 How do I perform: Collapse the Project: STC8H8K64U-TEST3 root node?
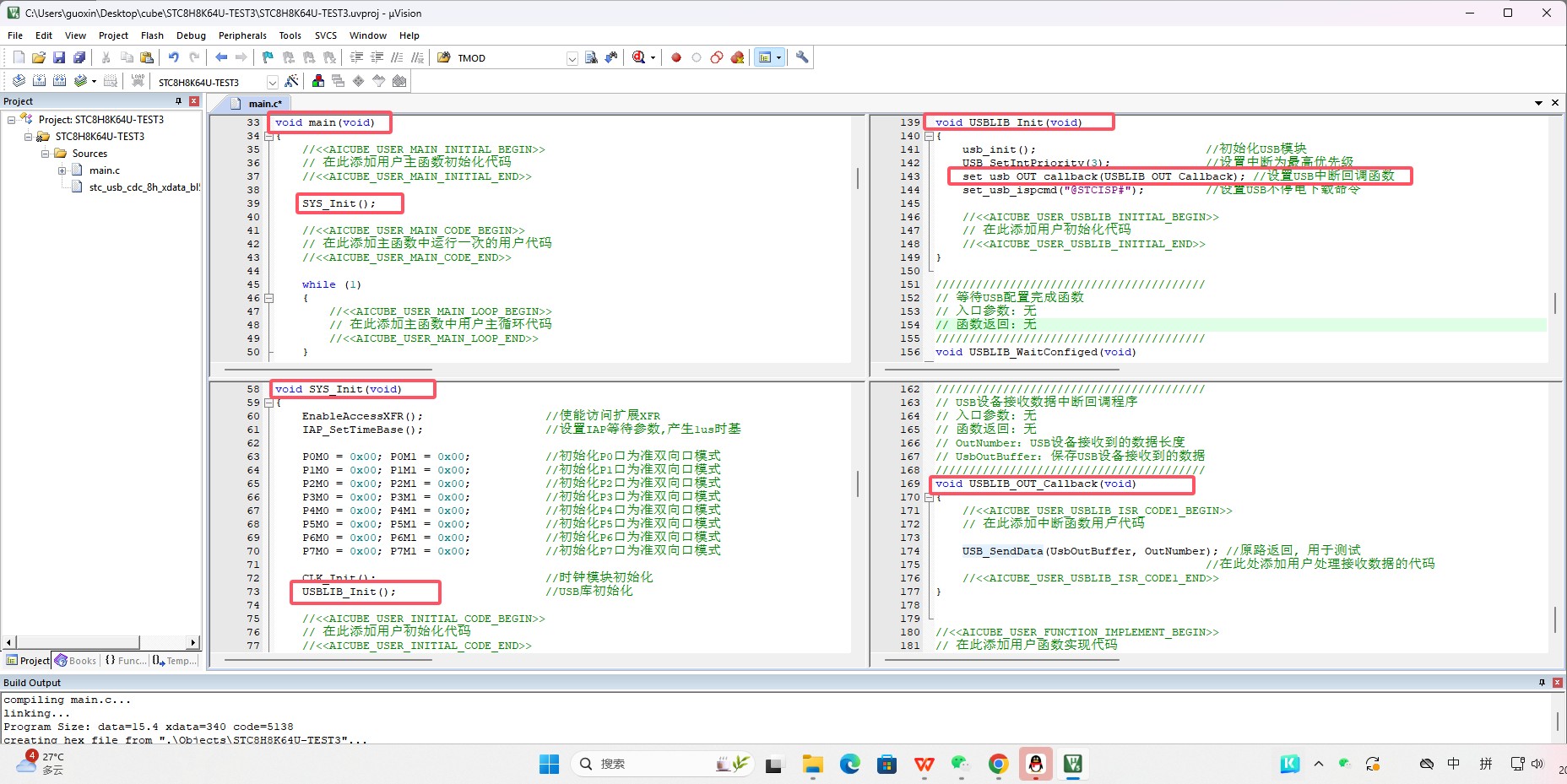pos(12,120)
